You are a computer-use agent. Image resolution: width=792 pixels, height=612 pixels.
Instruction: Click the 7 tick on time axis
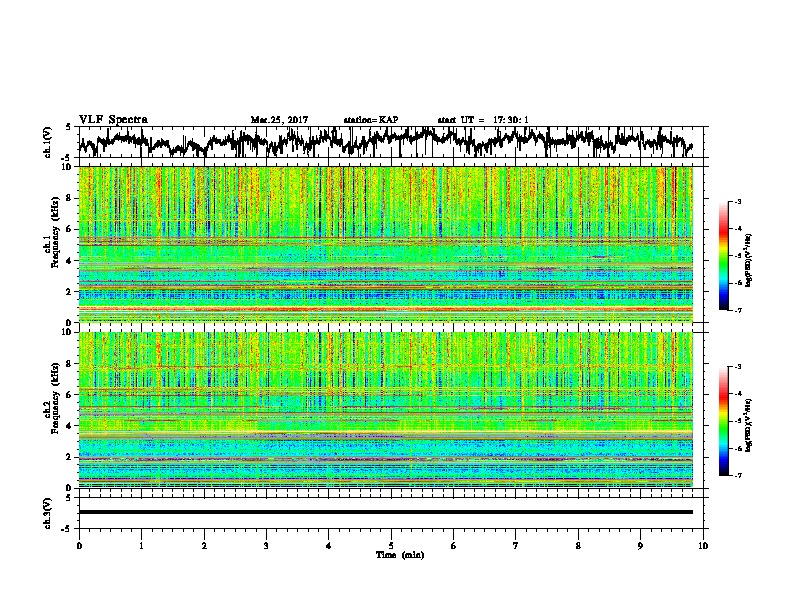tap(516, 546)
